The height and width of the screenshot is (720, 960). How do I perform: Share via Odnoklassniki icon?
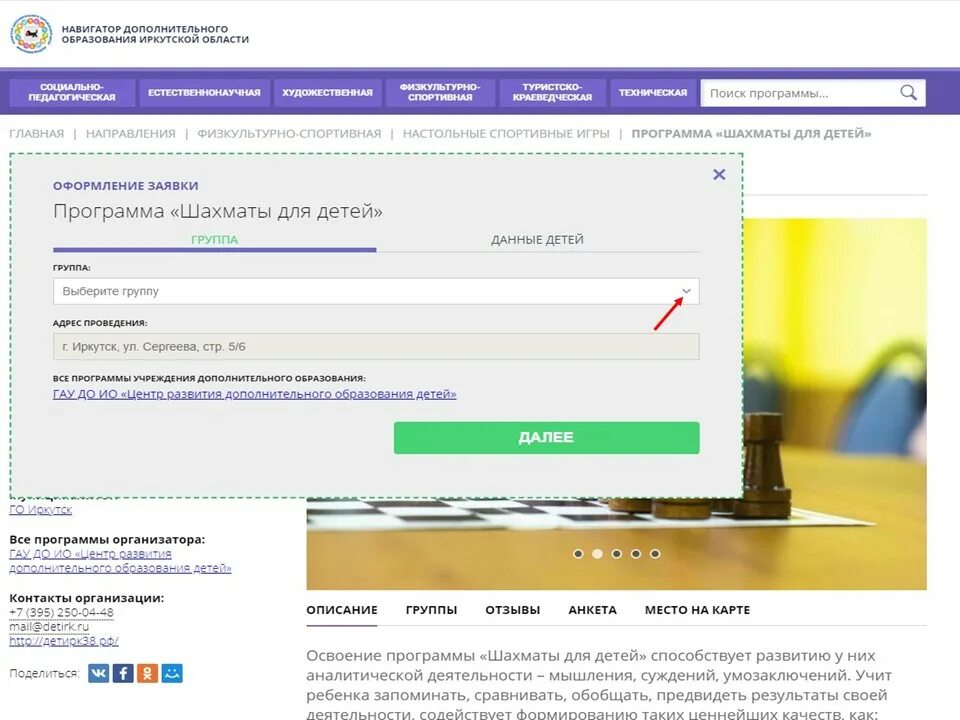click(148, 673)
